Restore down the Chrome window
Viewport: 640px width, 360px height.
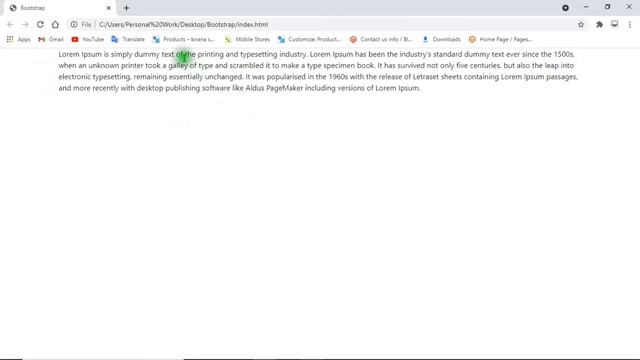tap(607, 7)
